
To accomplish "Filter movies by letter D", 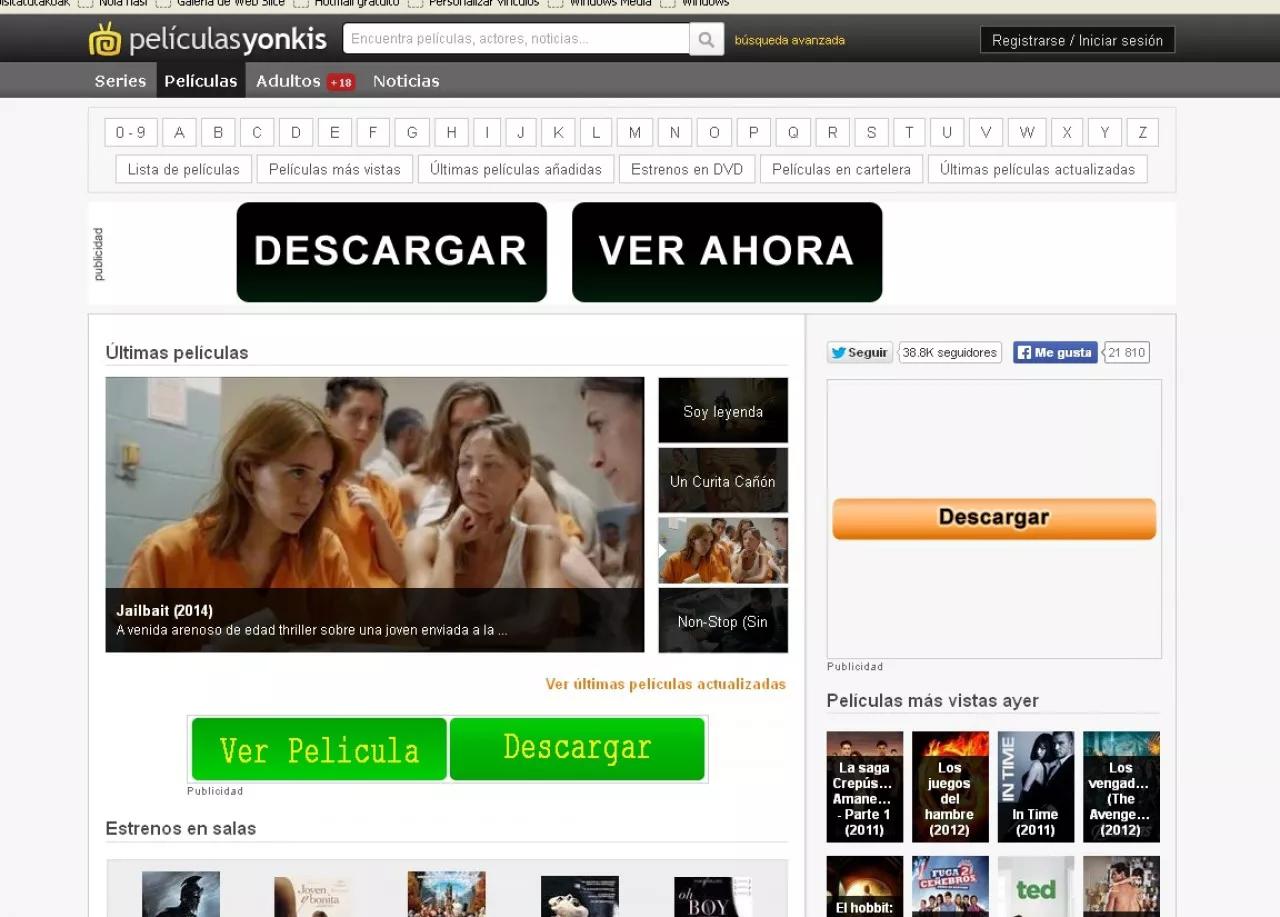I will click(x=296, y=132).
